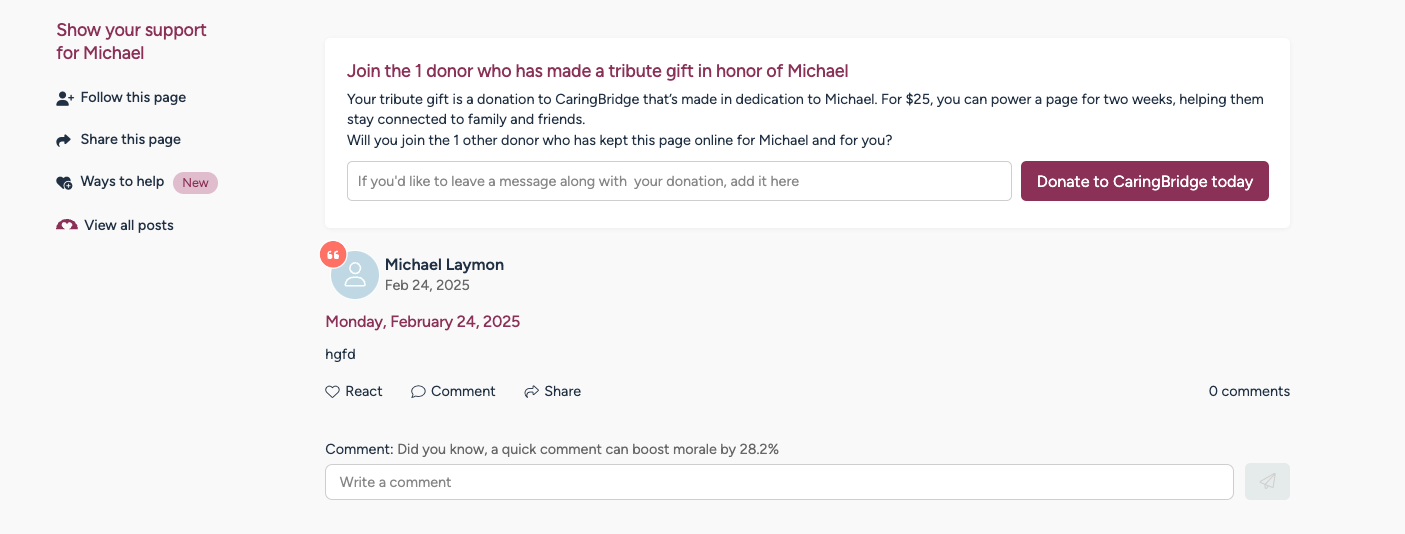Focus the donation message input field
1405x534 pixels.
679,181
